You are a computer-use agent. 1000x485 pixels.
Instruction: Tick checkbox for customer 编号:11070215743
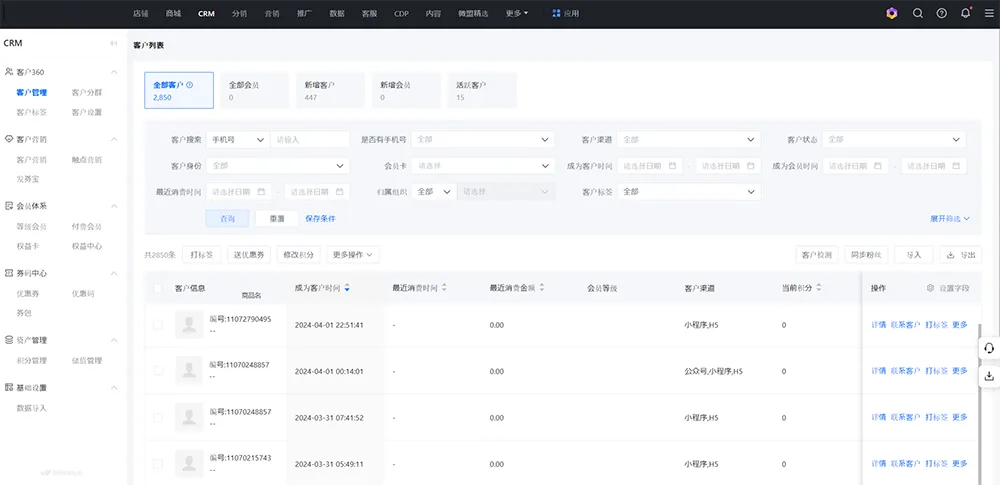click(x=158, y=464)
